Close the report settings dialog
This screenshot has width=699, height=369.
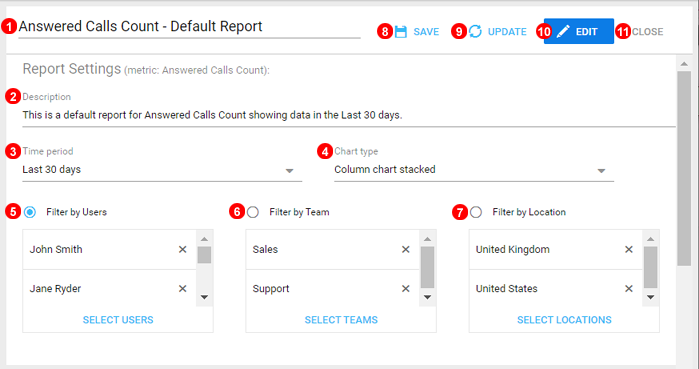coord(647,32)
